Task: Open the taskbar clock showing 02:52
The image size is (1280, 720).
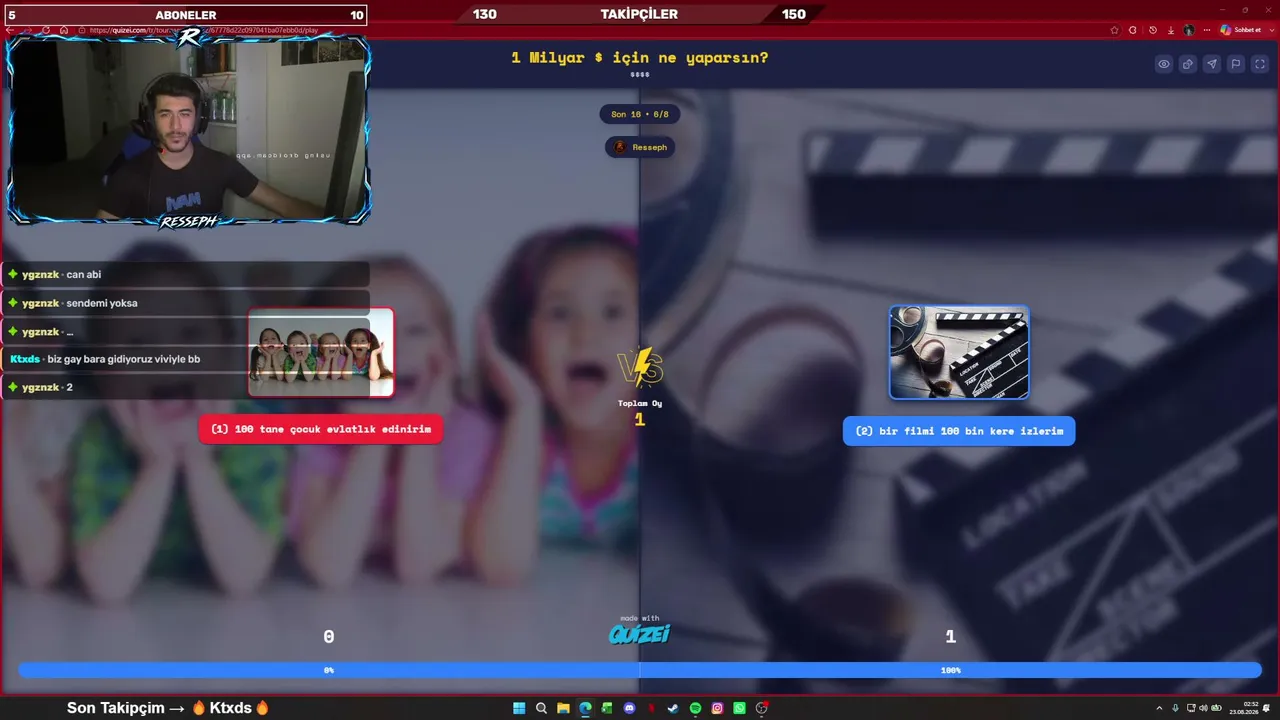Action: (1243, 708)
